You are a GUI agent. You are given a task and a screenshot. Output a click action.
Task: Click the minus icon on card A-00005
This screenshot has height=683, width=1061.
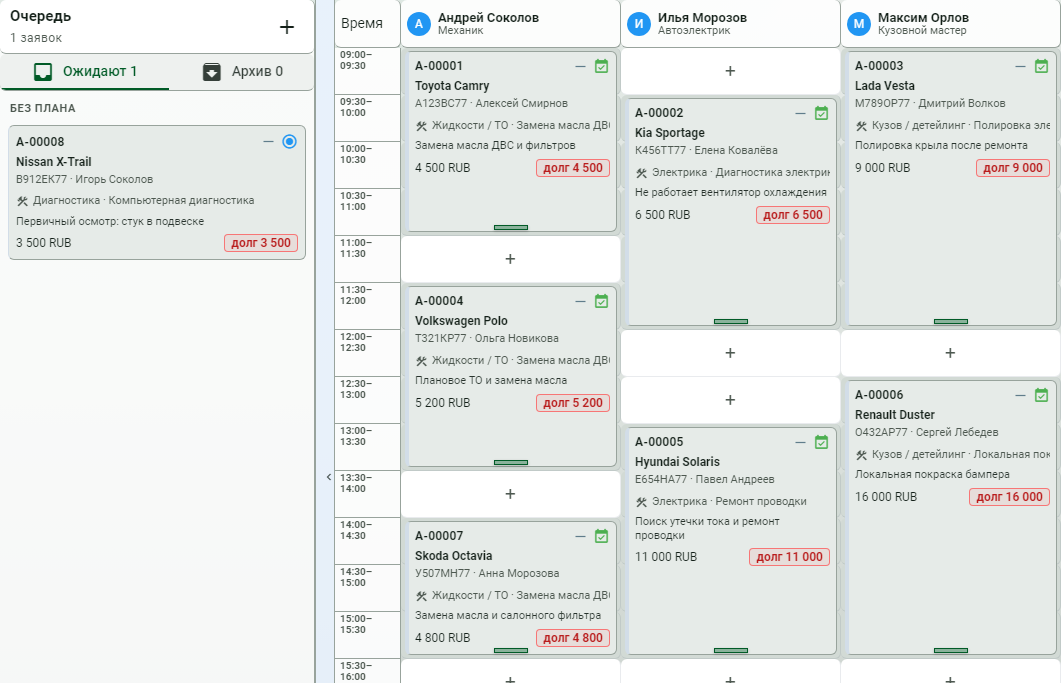[x=800, y=442]
